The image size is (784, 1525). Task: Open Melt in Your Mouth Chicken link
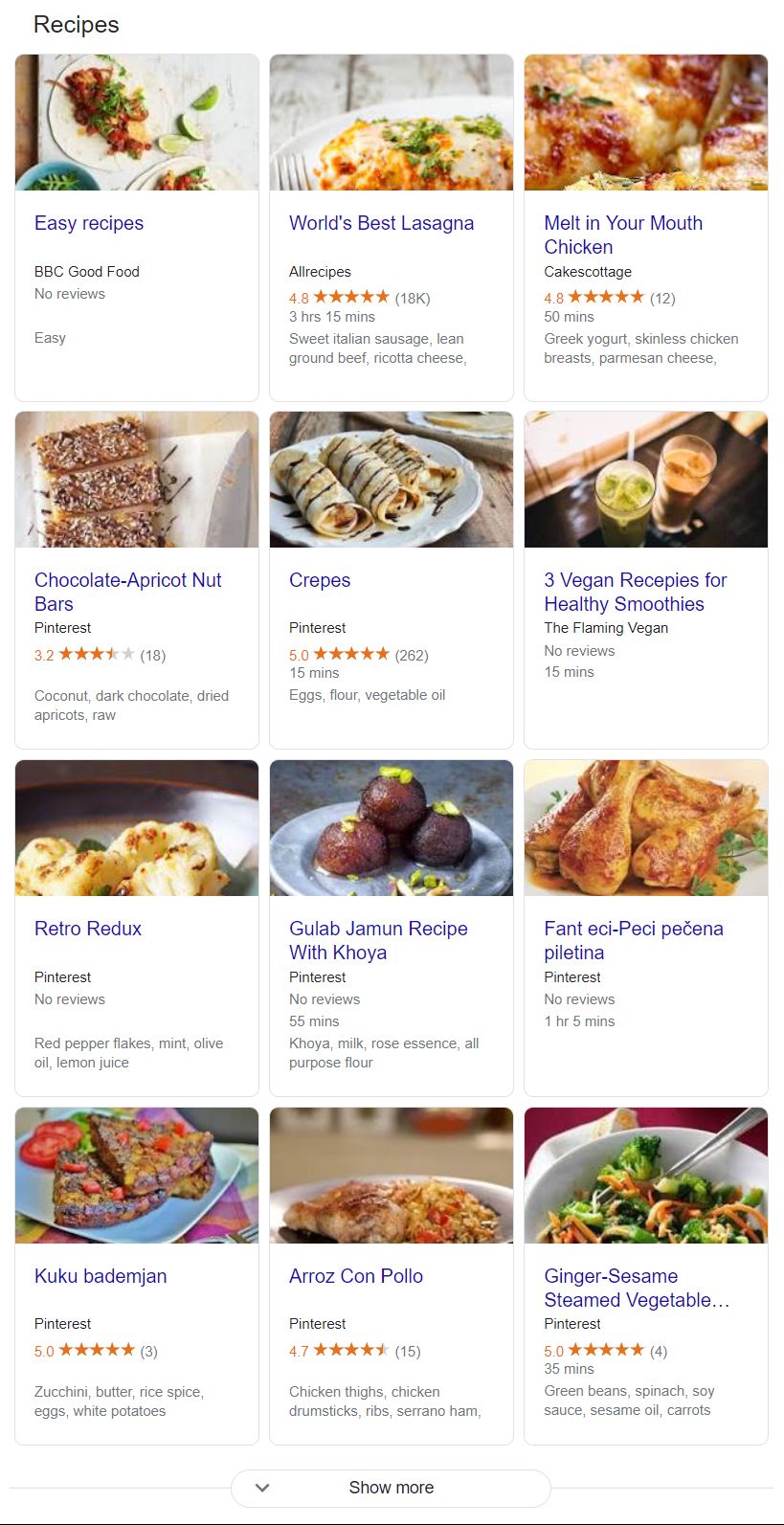[623, 235]
